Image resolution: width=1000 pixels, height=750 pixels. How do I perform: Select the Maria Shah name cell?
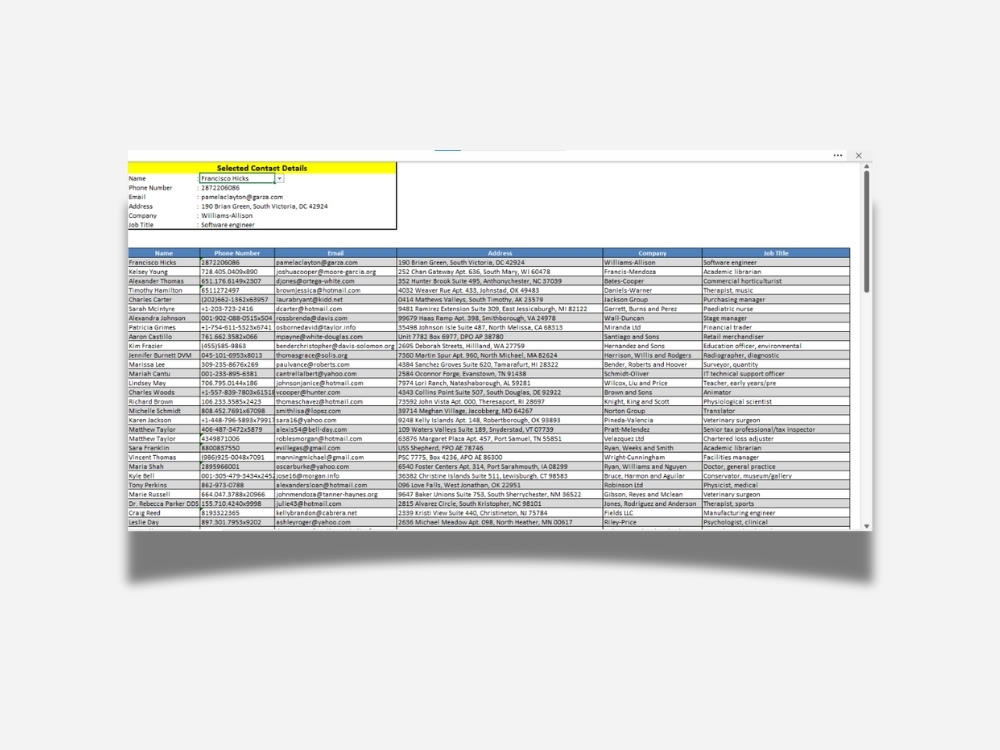tap(164, 467)
